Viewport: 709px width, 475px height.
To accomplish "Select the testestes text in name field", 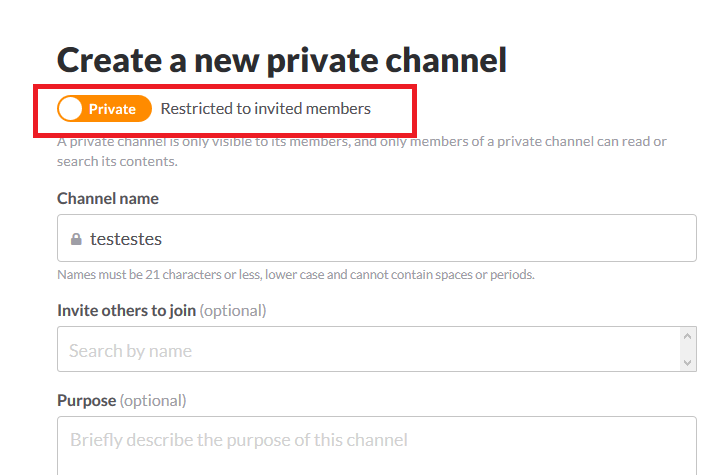I will 125,240.
